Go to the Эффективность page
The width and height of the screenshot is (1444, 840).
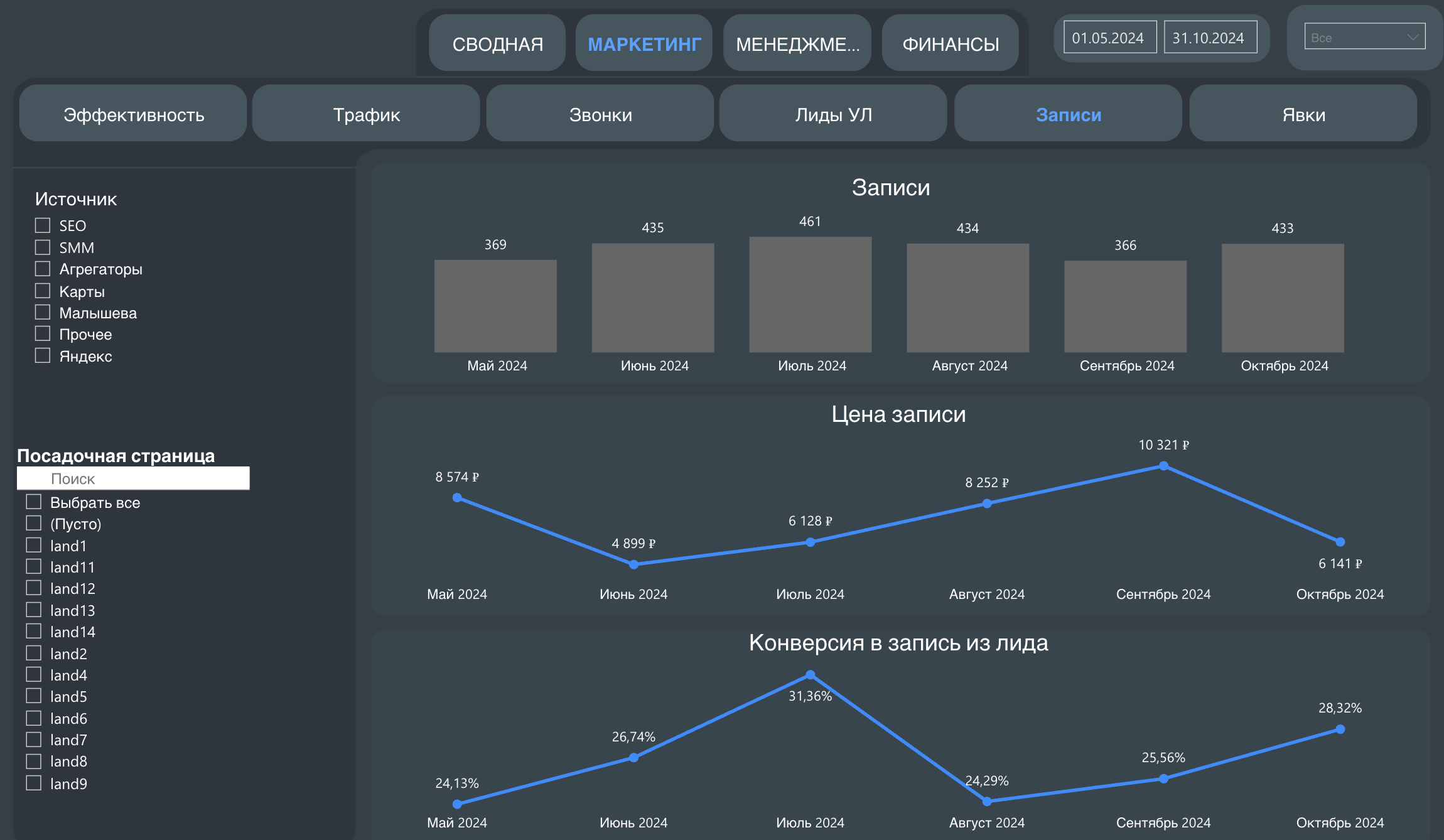tap(133, 114)
